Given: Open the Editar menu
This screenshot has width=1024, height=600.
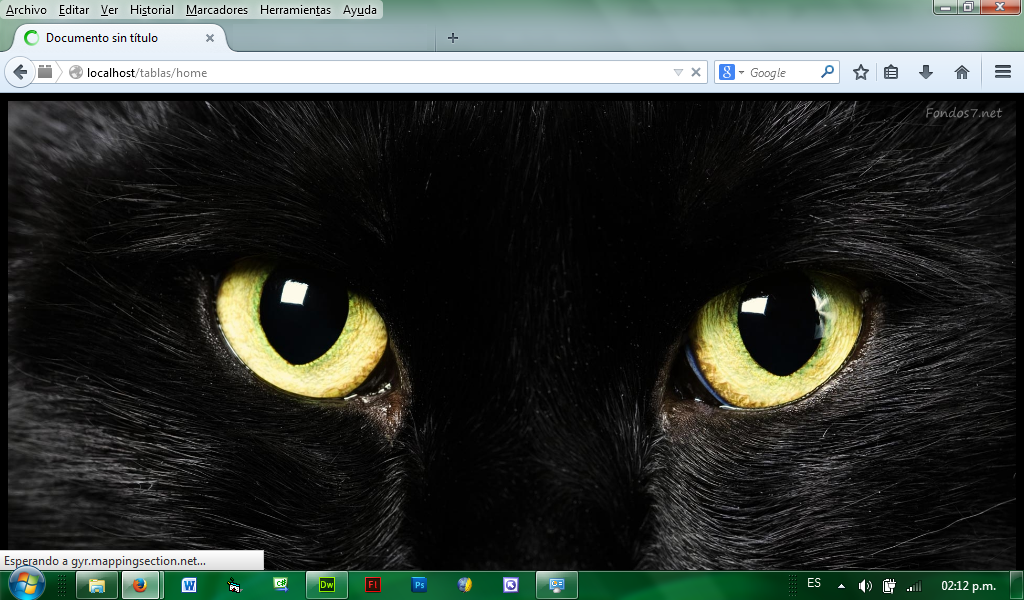Looking at the screenshot, I should click(x=74, y=10).
